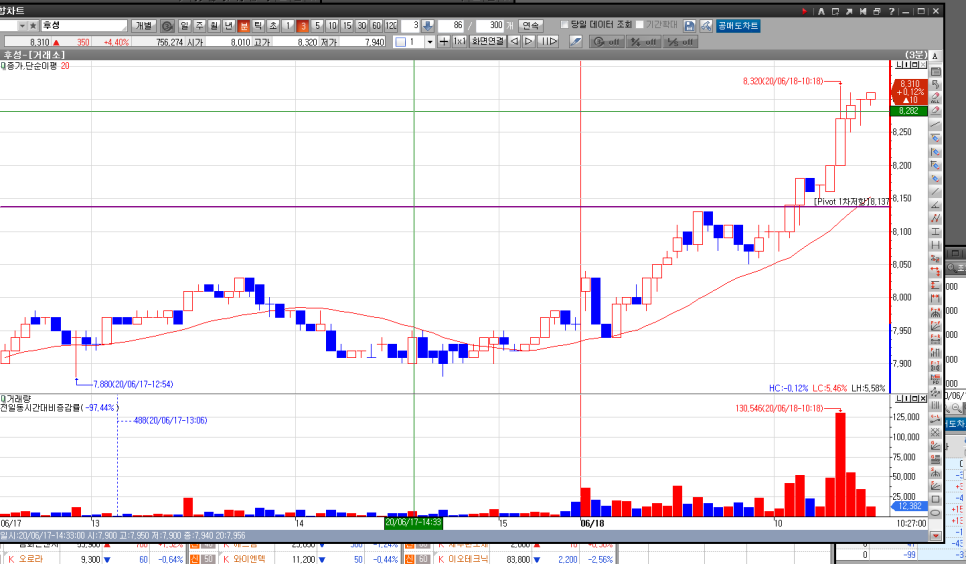Viewport: 966px width, 564px height.
Task: Click the green 20/06/17-14:33 time marker
Action: tap(413, 523)
